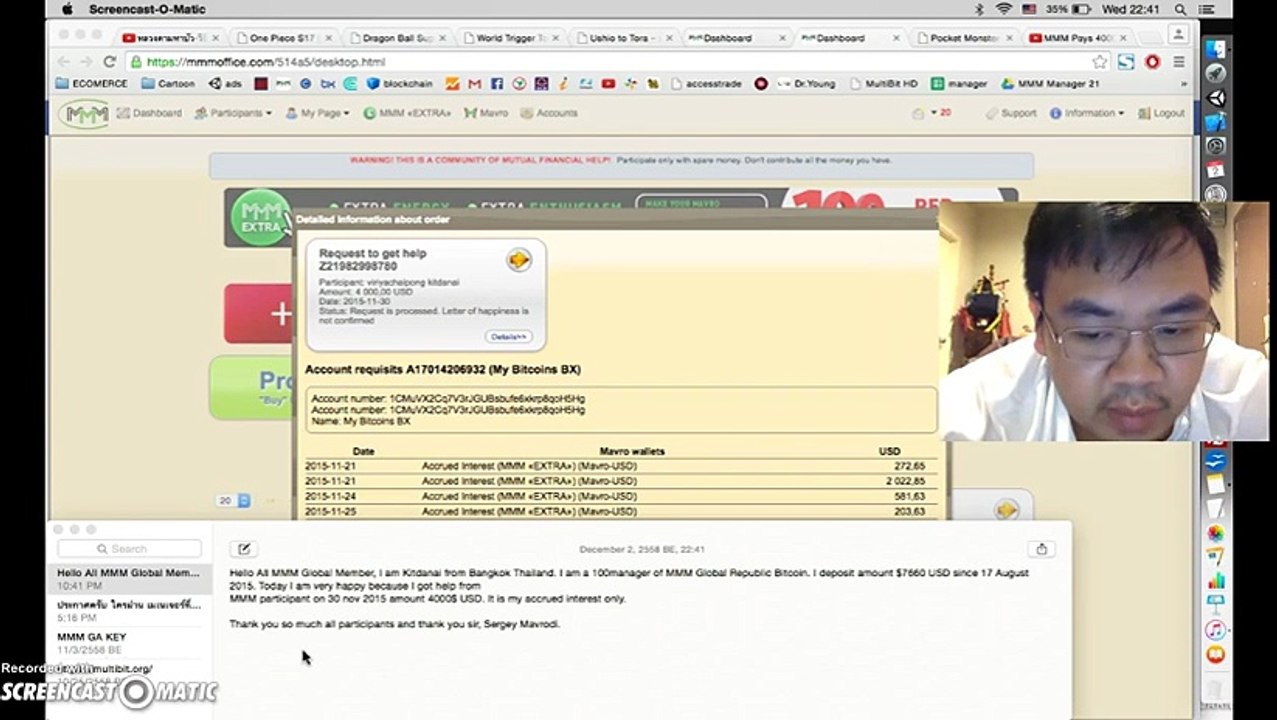Switch to the Dragon Ball Super tab
Screen dimensions: 1277x720
tap(397, 38)
